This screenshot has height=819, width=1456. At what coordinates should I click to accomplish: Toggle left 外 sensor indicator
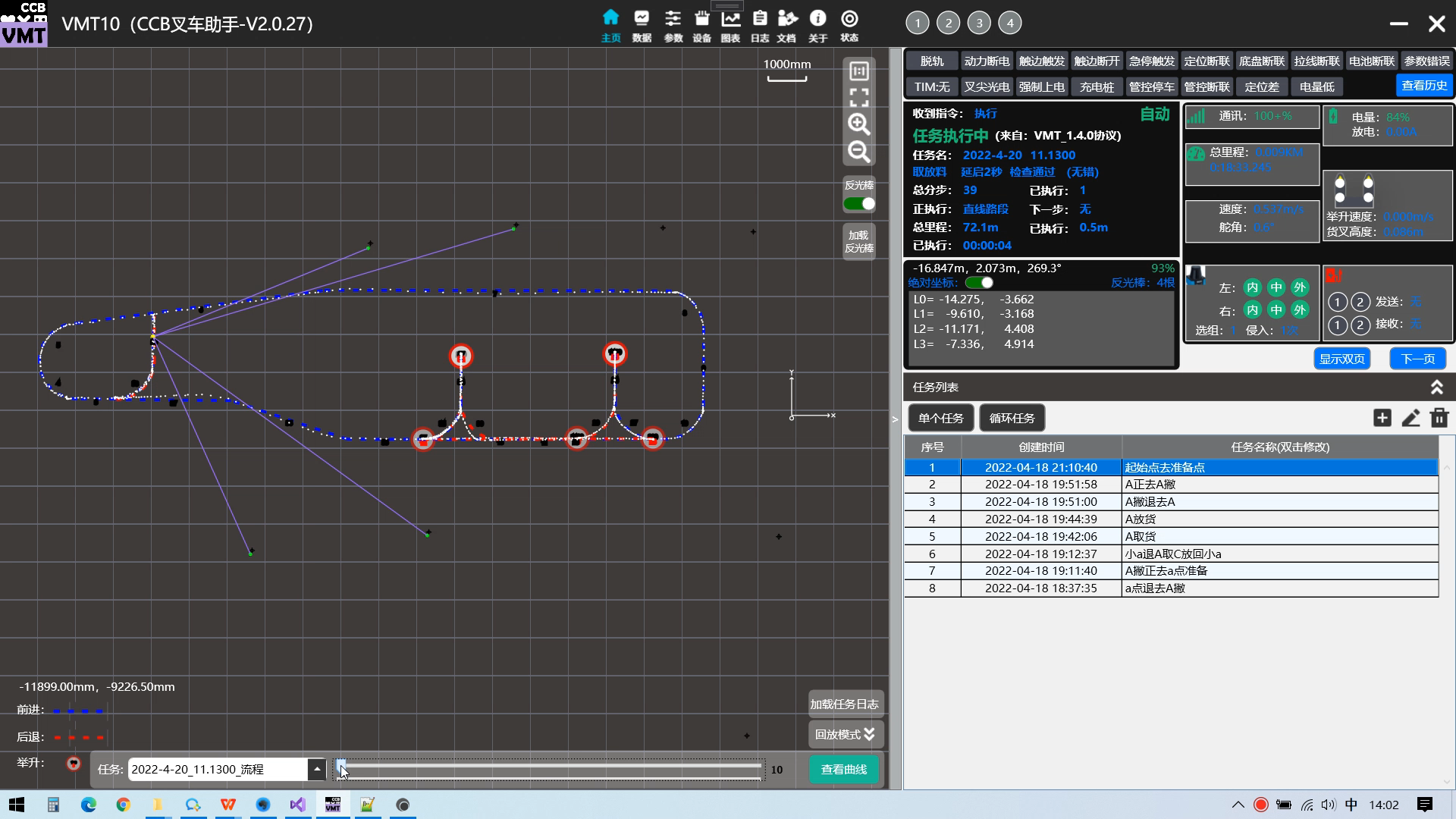click(1300, 287)
